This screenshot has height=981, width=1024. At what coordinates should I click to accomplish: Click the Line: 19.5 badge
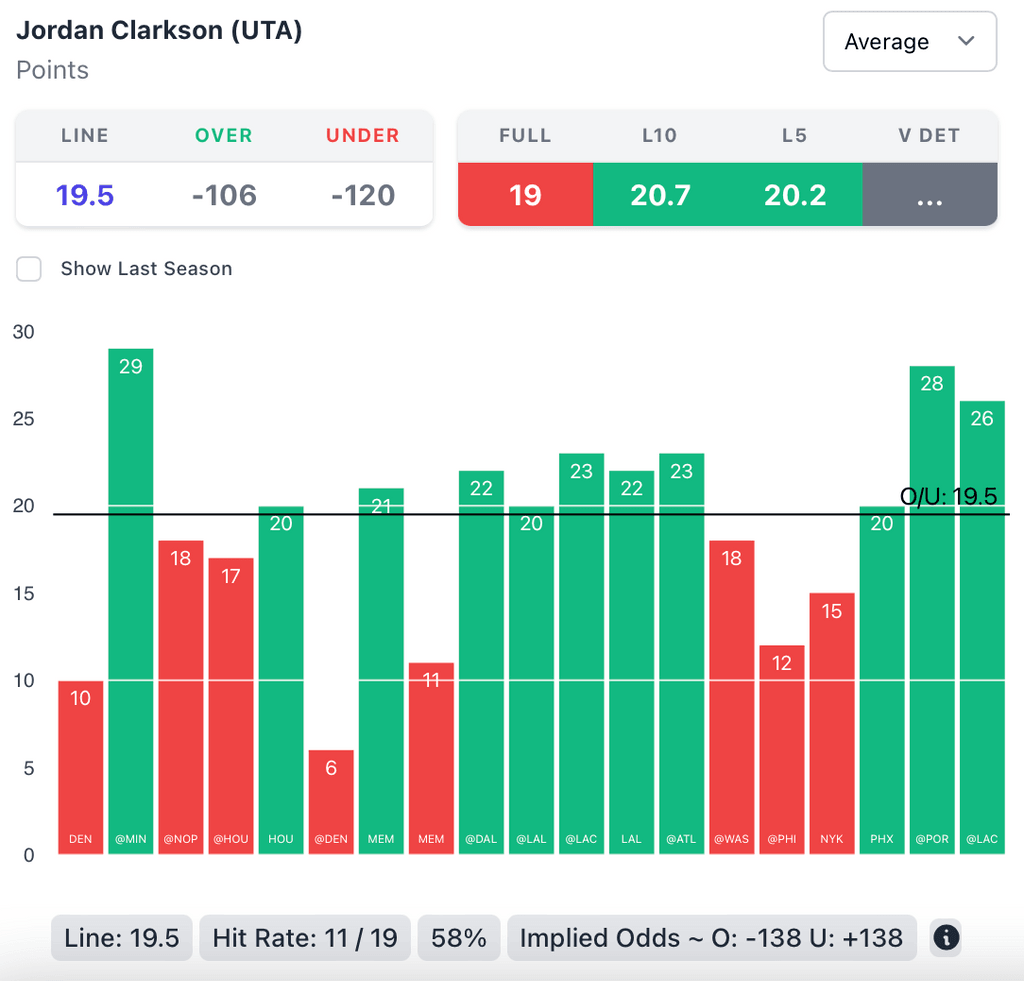click(x=121, y=938)
